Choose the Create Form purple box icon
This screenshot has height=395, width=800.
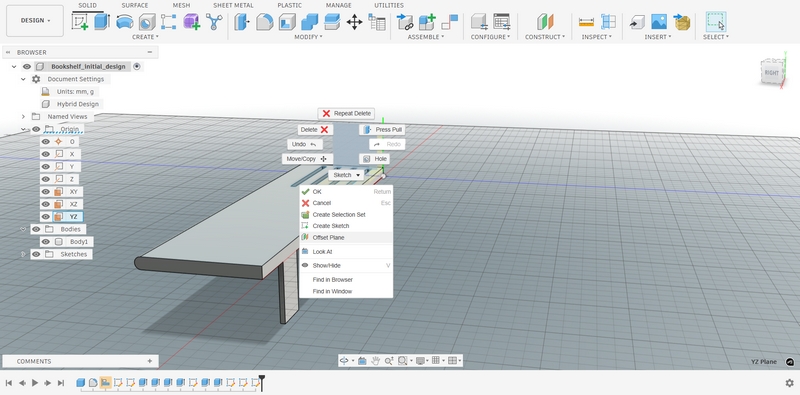coord(191,22)
